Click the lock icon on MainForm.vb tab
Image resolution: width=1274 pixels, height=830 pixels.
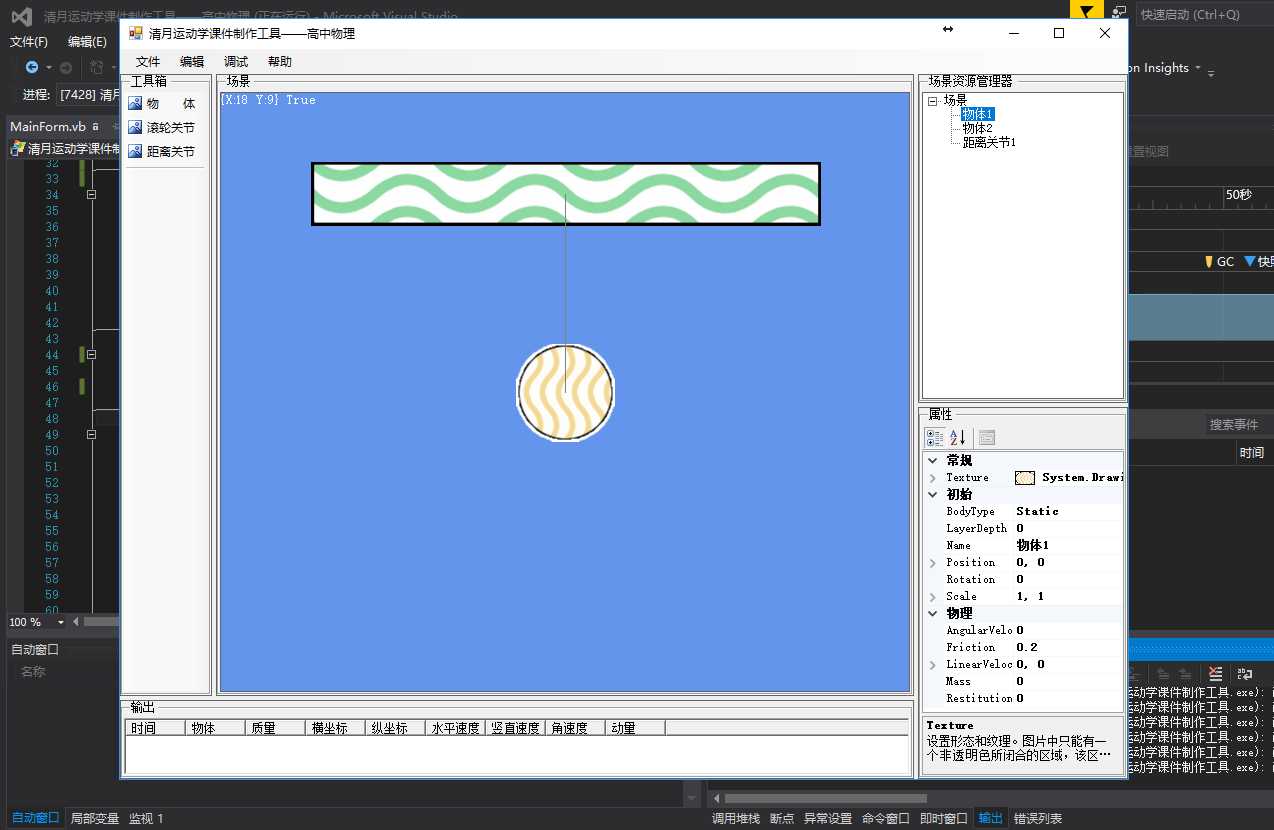[x=95, y=127]
